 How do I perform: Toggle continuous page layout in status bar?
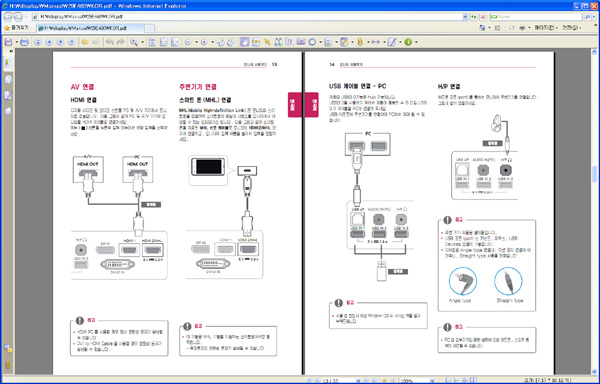[x=457, y=381]
